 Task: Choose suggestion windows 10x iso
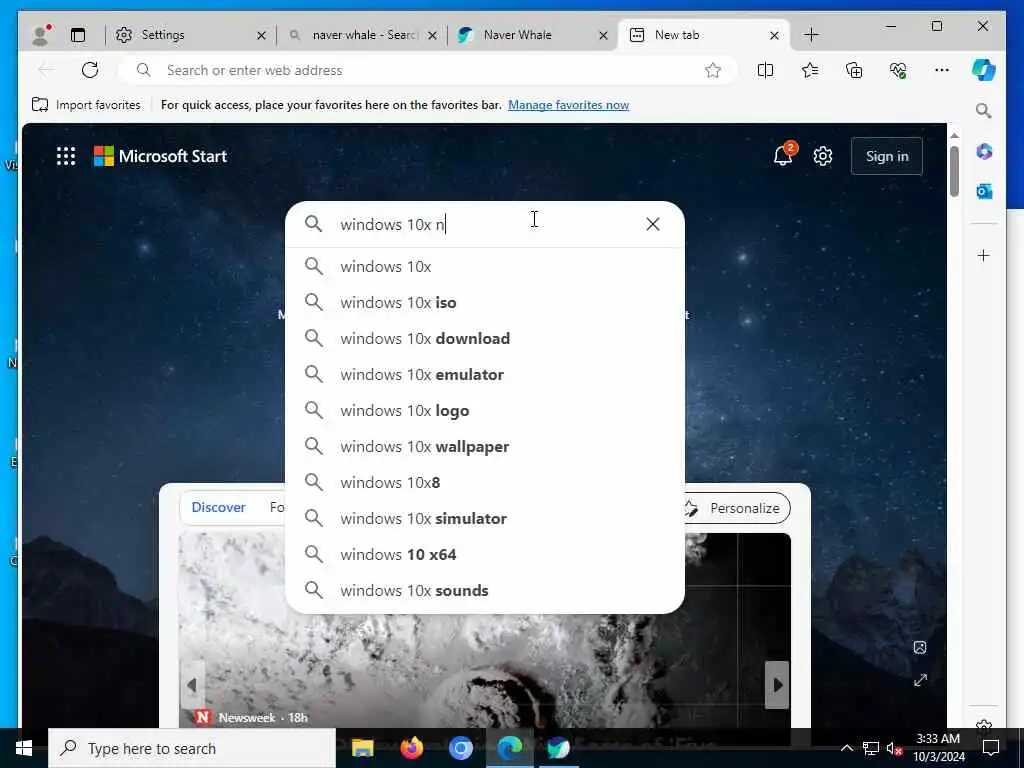point(485,302)
